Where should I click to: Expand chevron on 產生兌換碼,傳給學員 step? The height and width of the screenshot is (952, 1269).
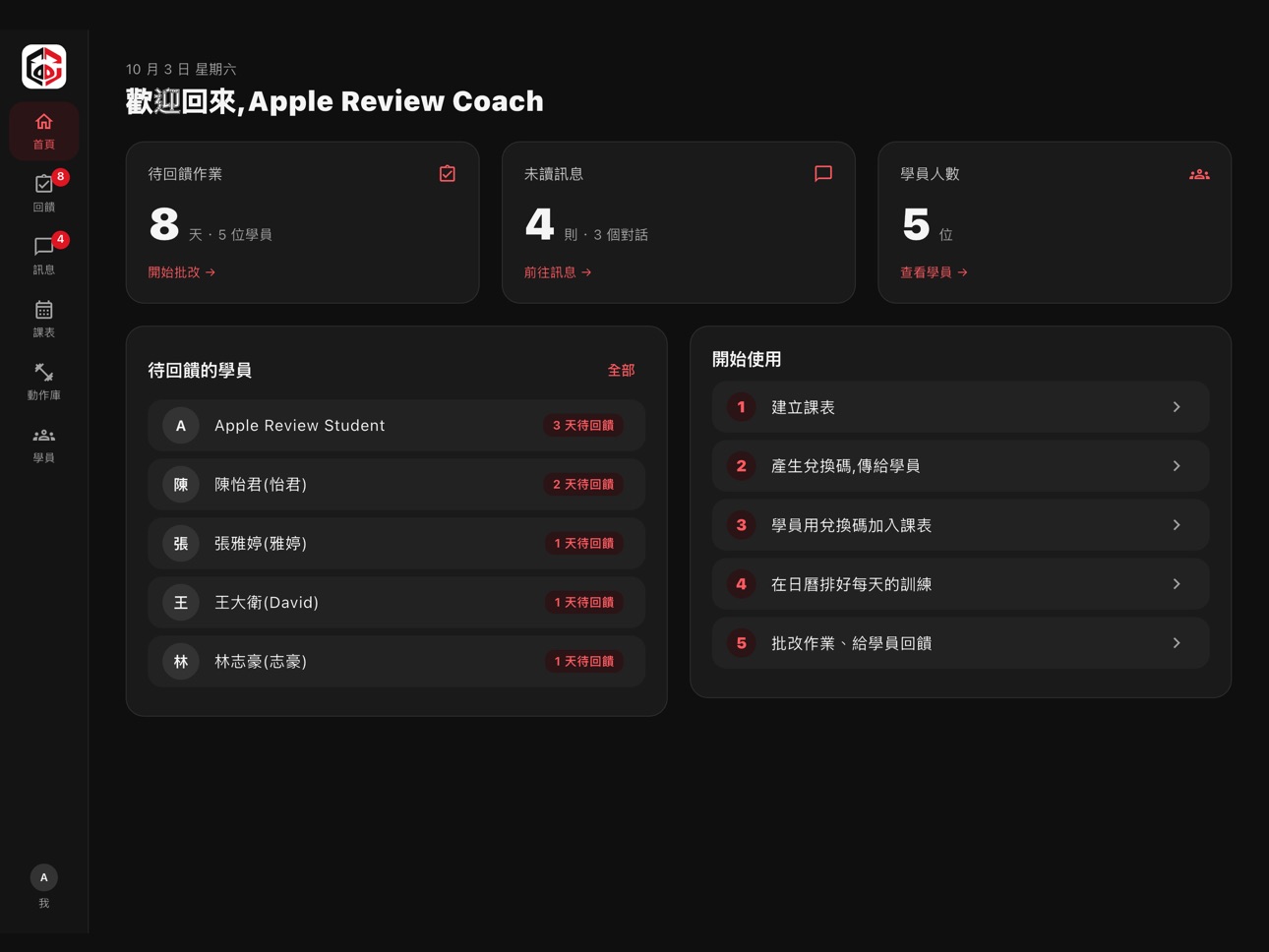(x=1177, y=466)
